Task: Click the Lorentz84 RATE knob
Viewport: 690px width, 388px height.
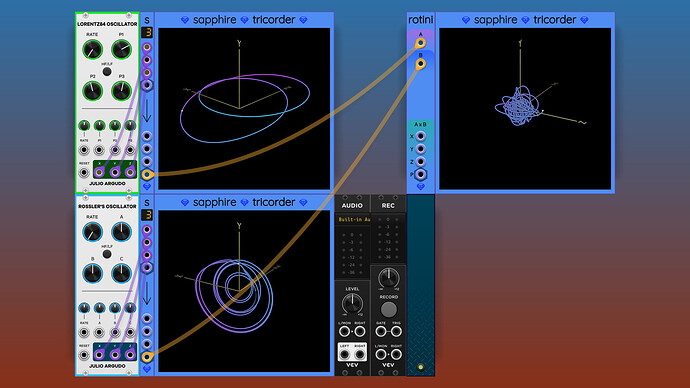Action: point(92,50)
